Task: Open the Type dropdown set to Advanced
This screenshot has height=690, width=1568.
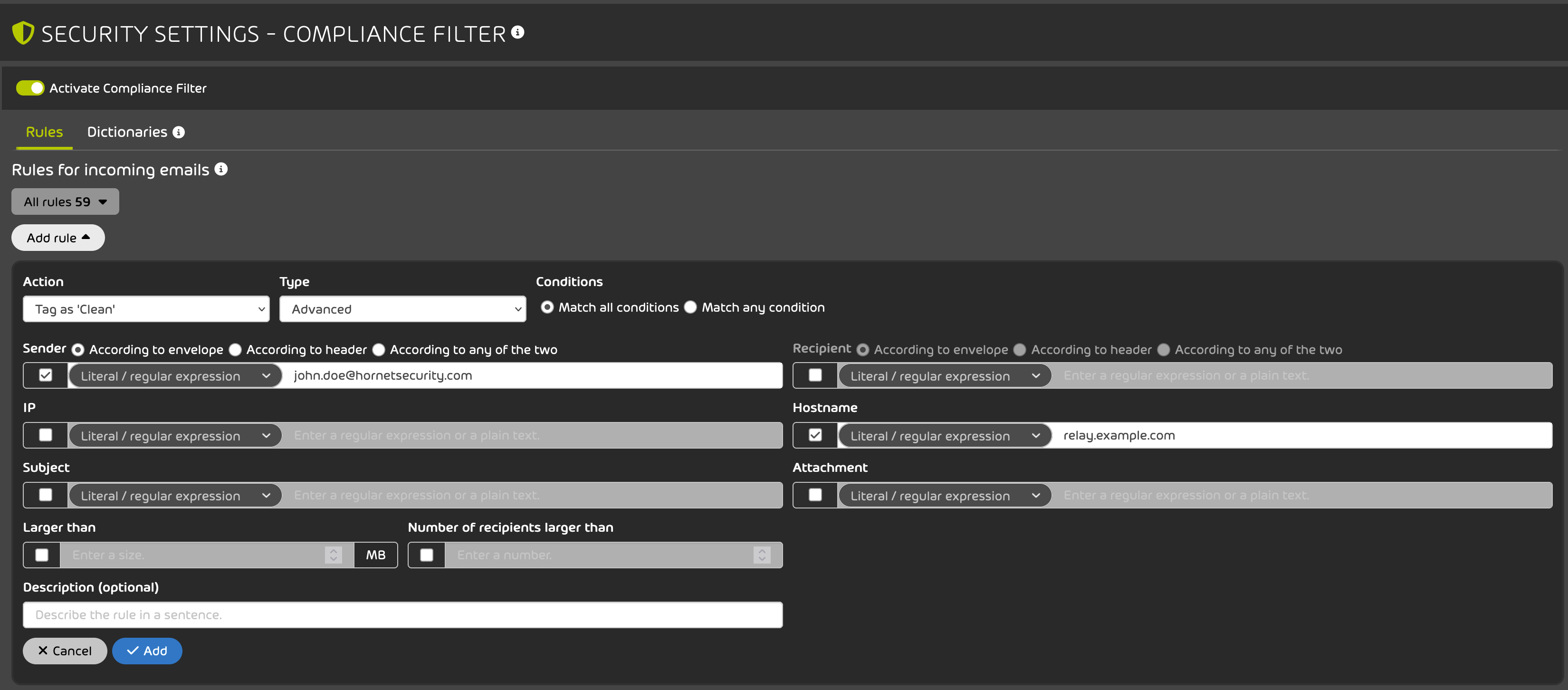Action: [402, 309]
